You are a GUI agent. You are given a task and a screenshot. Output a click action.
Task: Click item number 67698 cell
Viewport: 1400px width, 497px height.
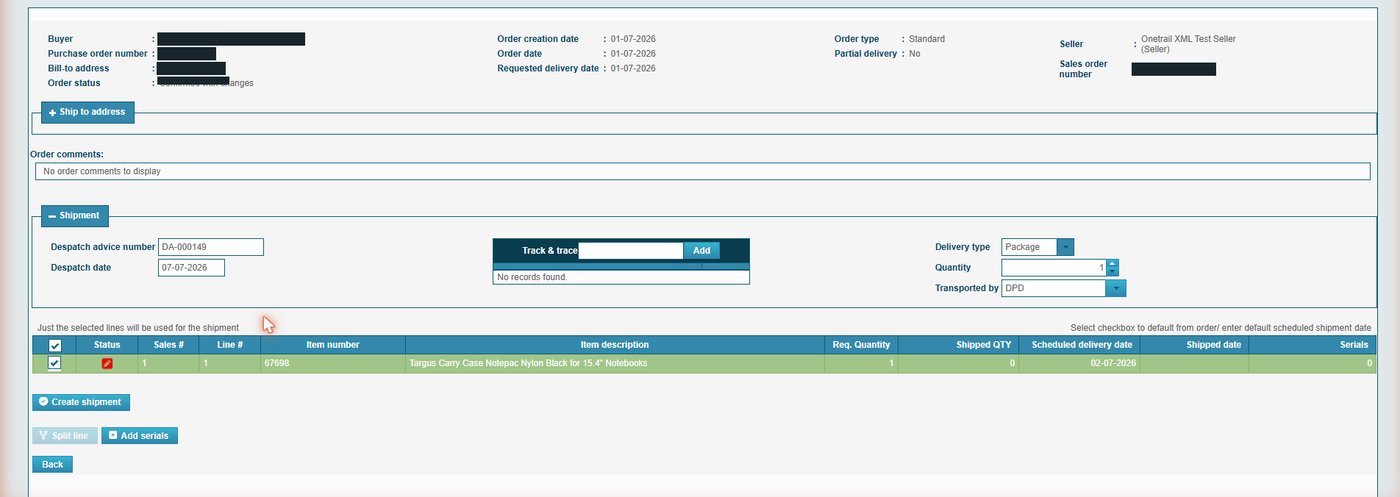333,363
